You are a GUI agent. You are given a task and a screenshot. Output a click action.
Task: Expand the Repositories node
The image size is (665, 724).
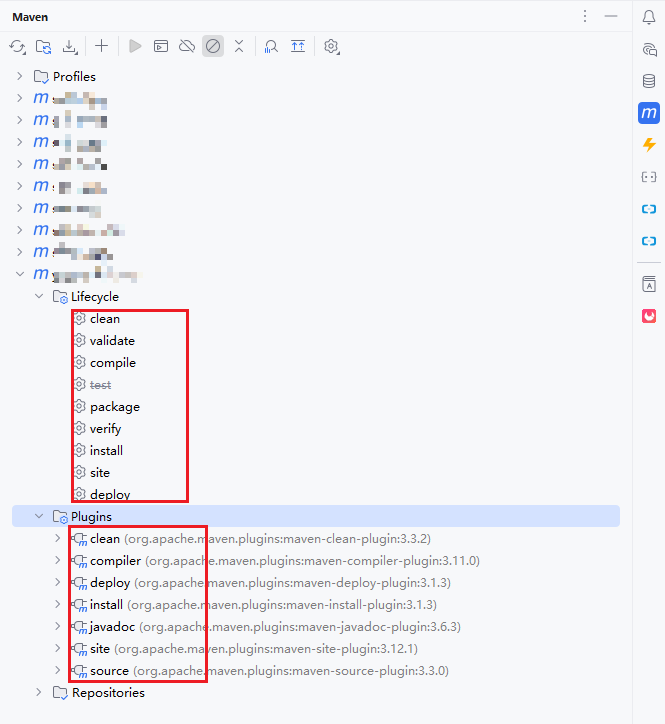click(x=39, y=693)
